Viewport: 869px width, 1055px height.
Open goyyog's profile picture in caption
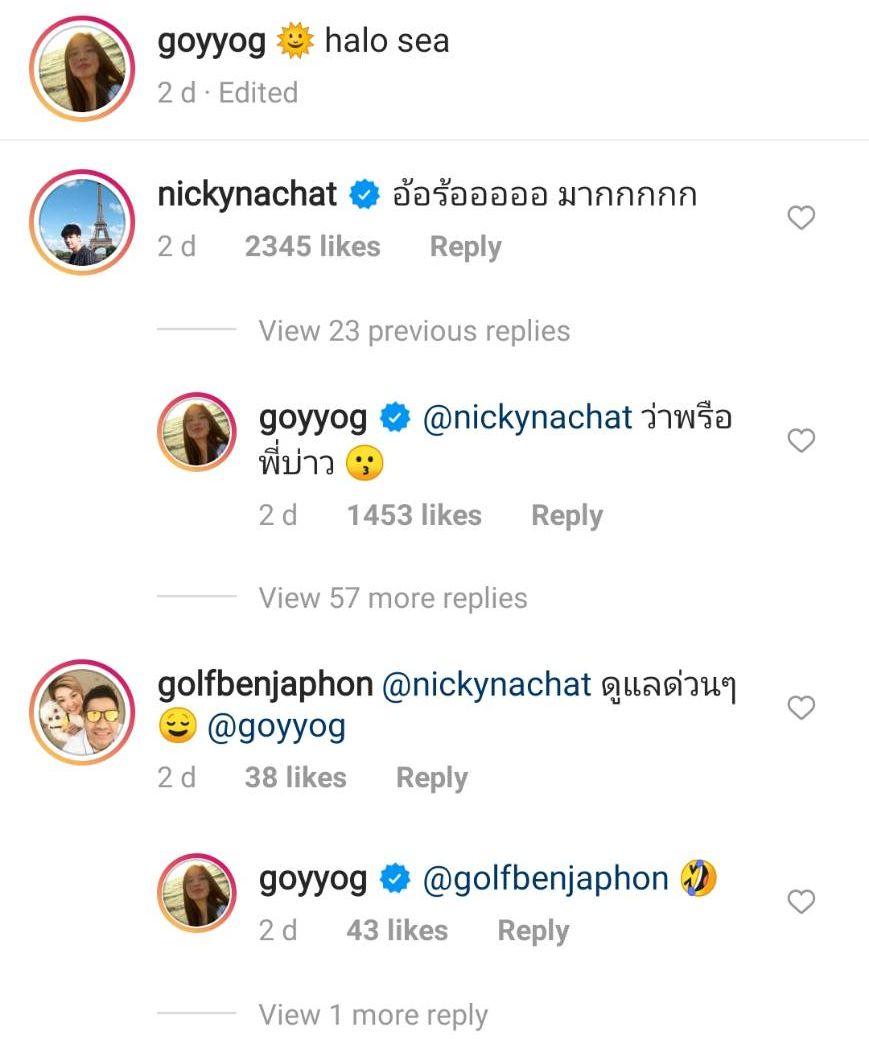(x=81, y=67)
